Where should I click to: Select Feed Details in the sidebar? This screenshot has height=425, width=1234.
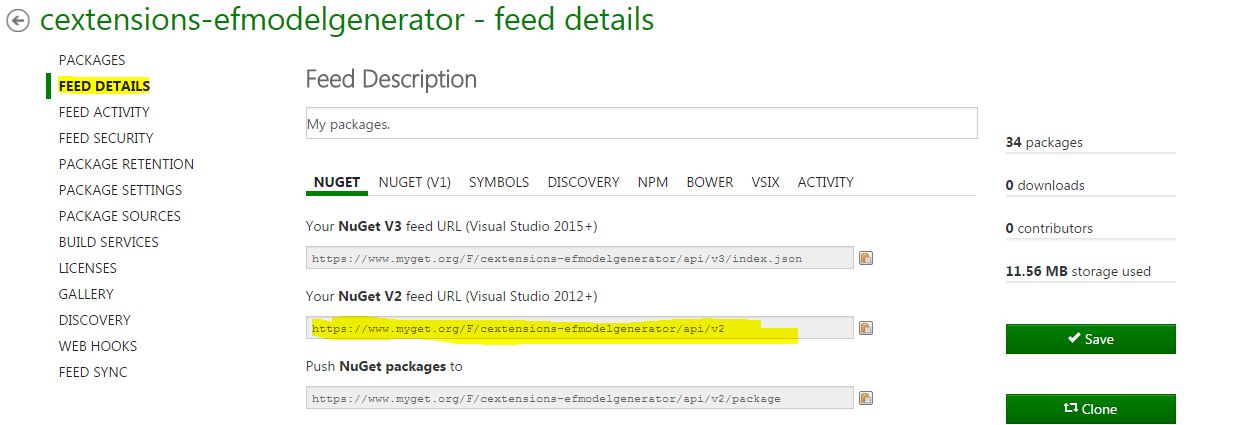[104, 86]
